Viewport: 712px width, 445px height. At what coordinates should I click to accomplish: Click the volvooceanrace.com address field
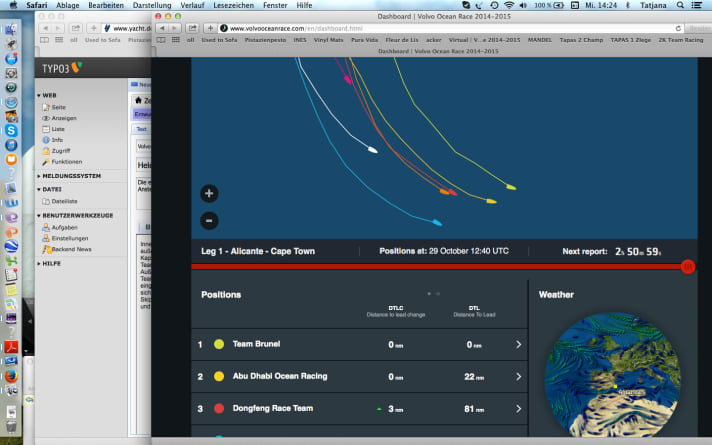(450, 28)
